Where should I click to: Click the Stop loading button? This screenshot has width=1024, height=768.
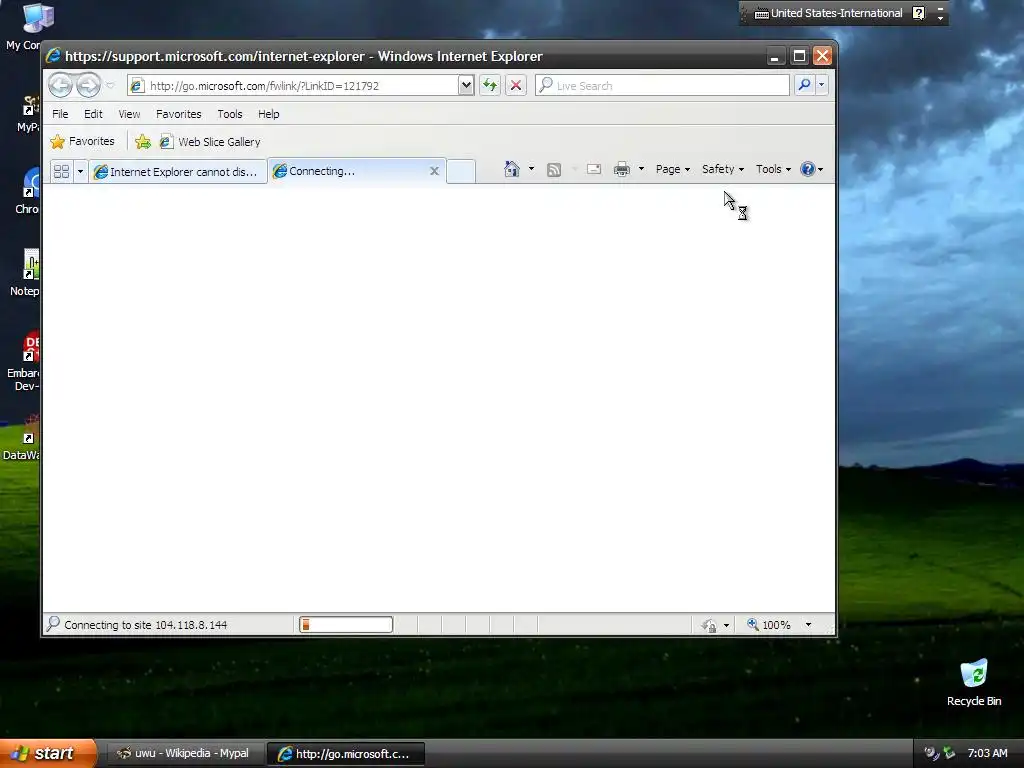click(x=516, y=86)
